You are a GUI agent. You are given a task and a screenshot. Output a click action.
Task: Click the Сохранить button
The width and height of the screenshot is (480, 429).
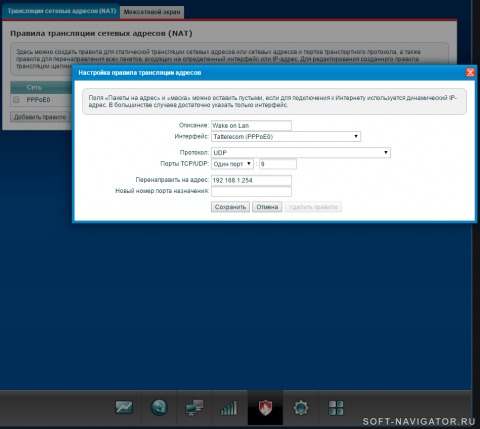click(x=230, y=207)
